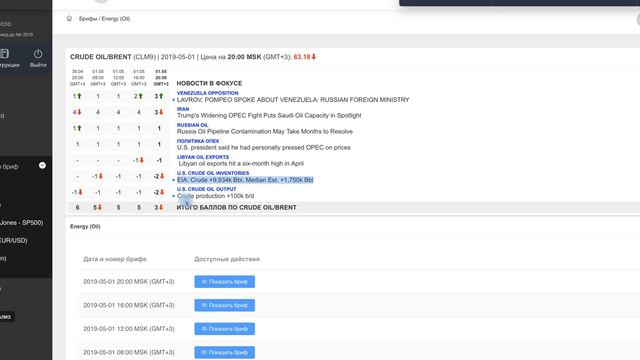Click the Доступные действия column header
The width and height of the screenshot is (640, 360).
pyautogui.click(x=227, y=259)
